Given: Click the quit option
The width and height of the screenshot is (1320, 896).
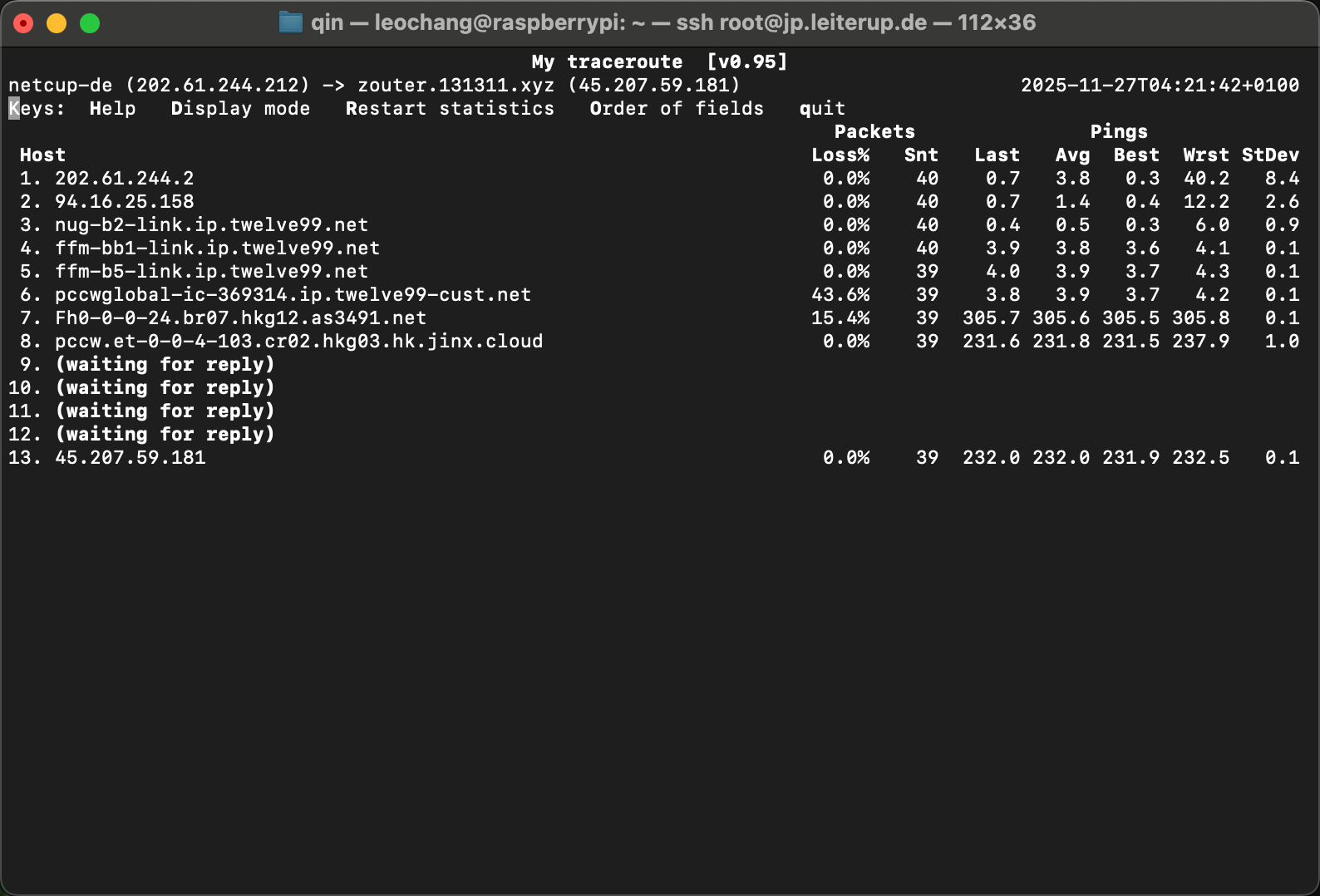Looking at the screenshot, I should tap(822, 109).
